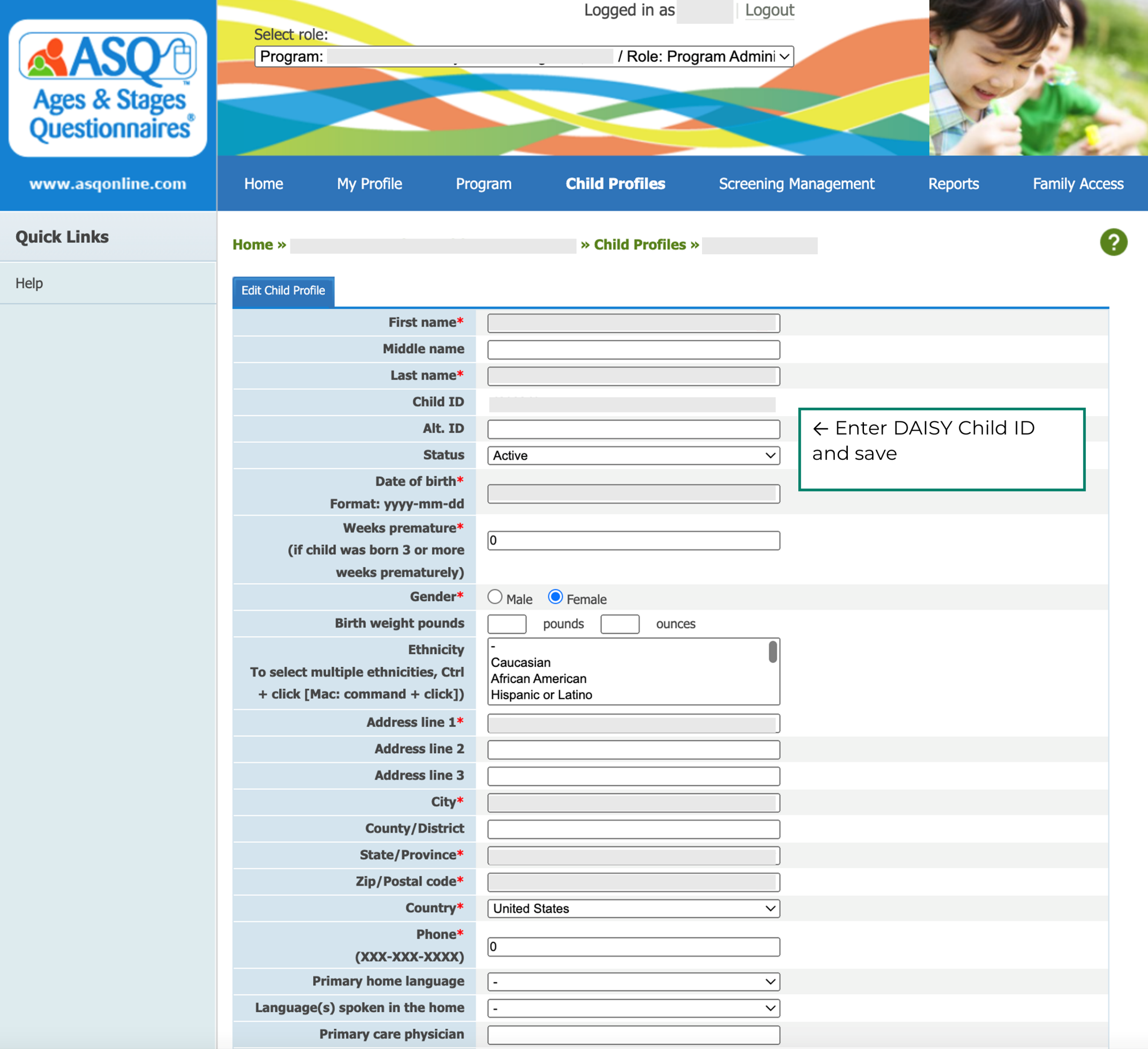This screenshot has height=1049, width=1148.
Task: Open the Family Access menu item
Action: [x=1078, y=184]
